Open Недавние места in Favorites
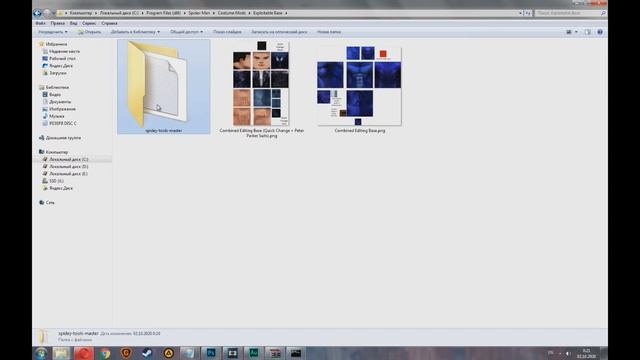 (64, 51)
